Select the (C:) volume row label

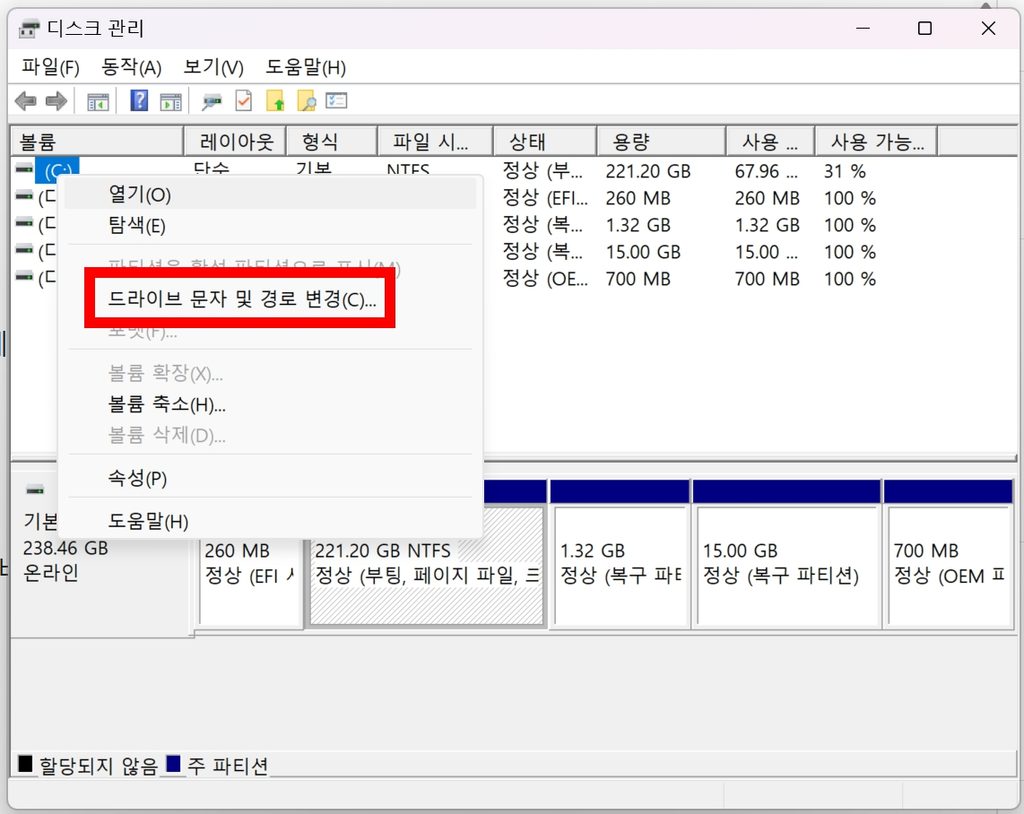click(57, 169)
